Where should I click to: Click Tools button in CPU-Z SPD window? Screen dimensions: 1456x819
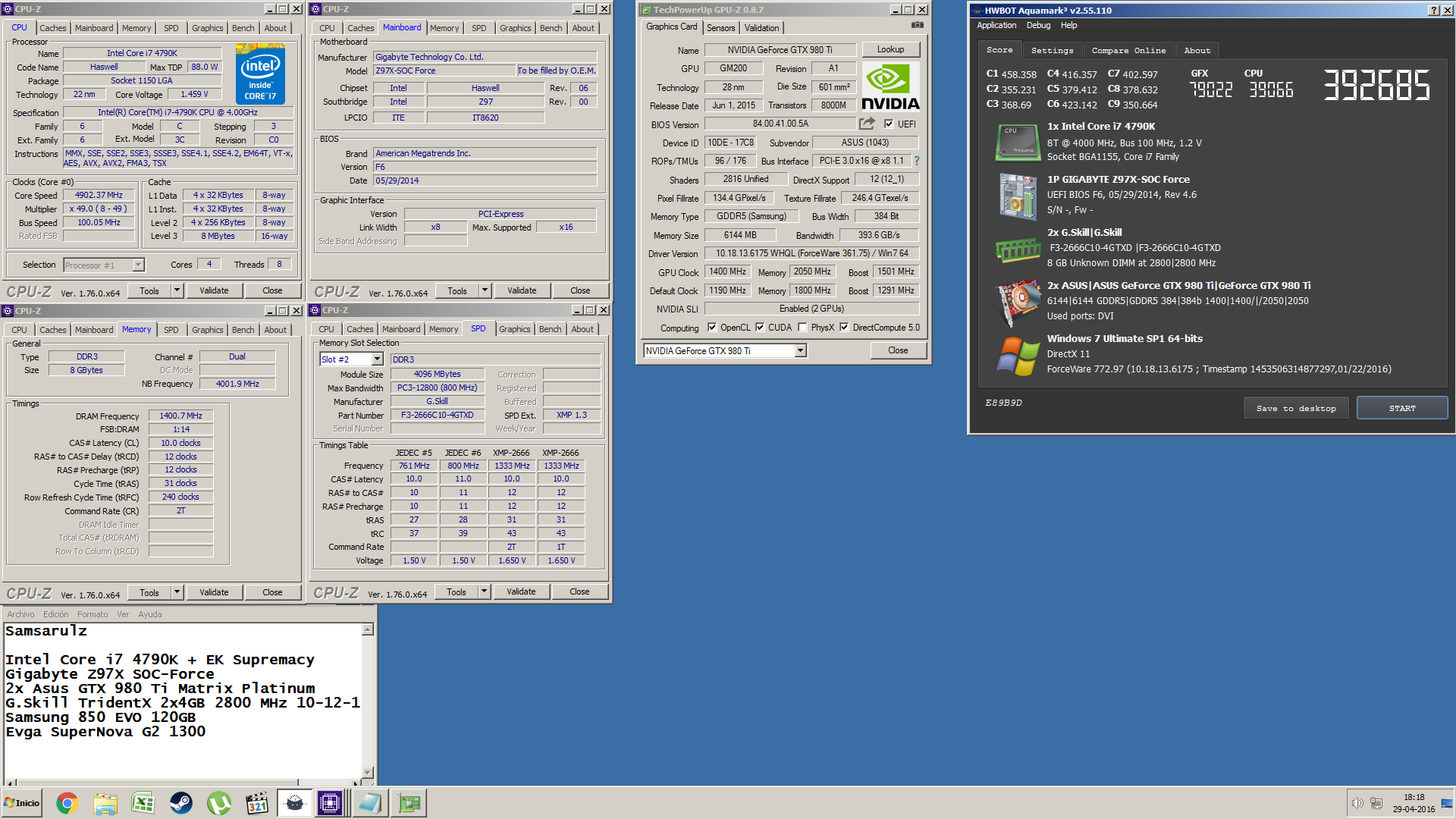(x=457, y=591)
